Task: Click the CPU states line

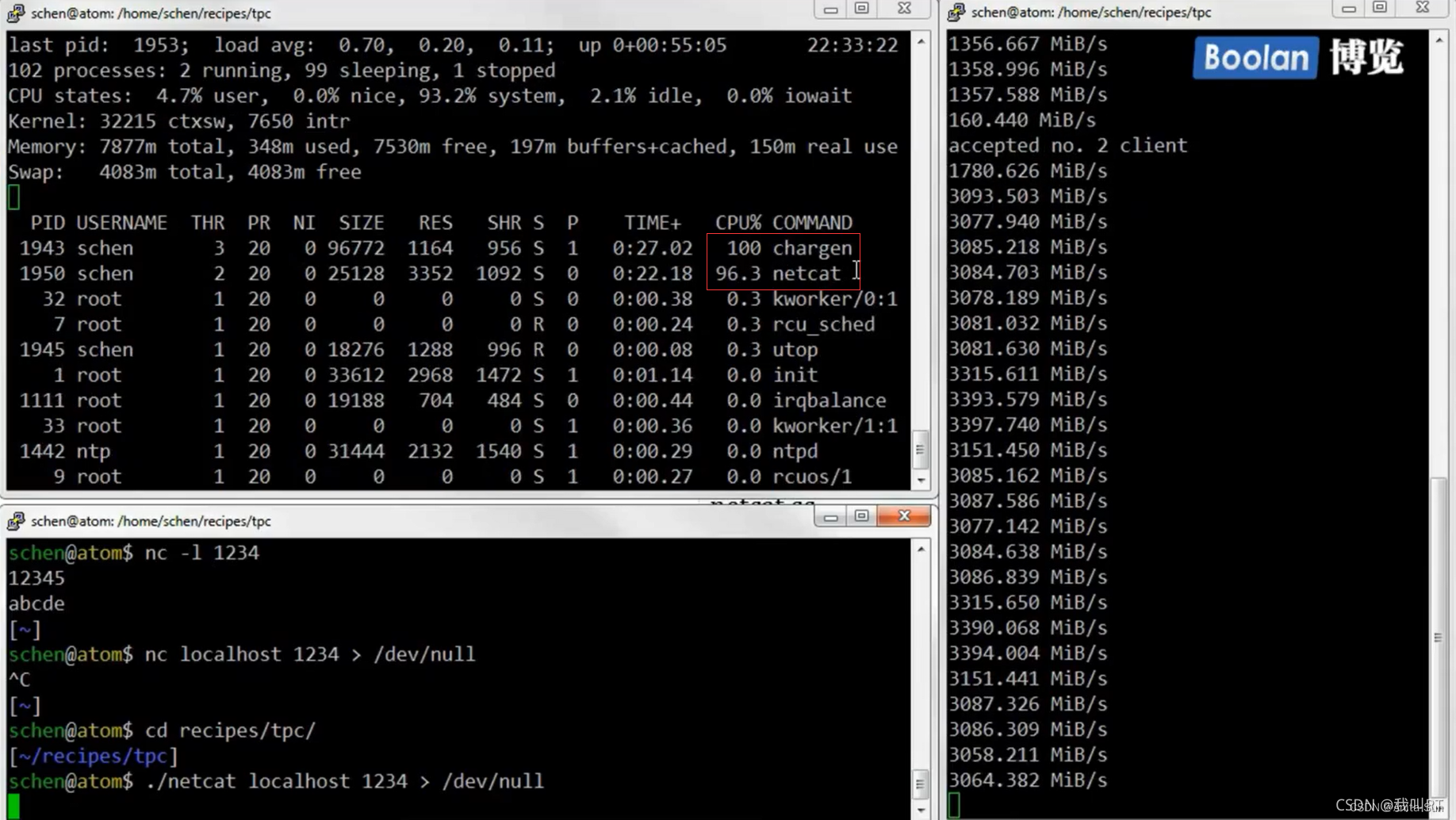Action: 430,96
